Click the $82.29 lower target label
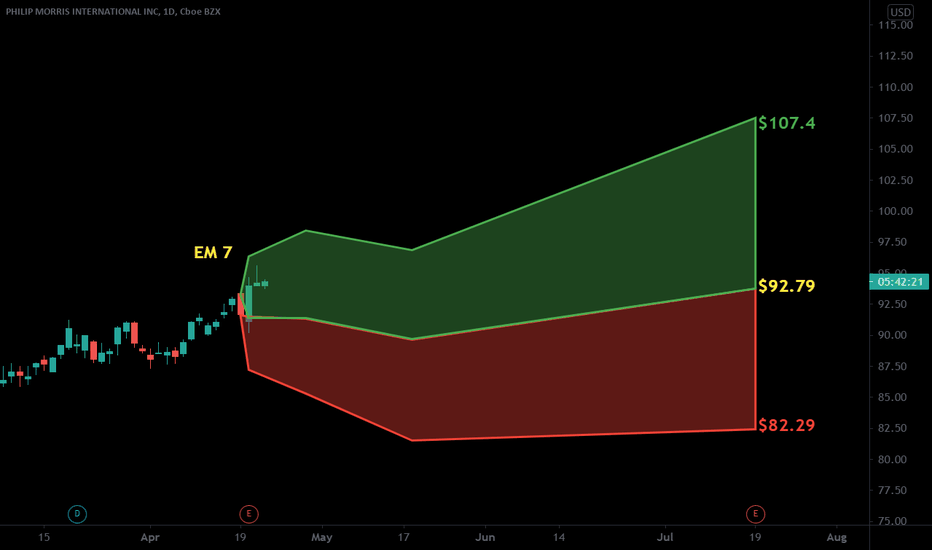Viewport: 932px width, 550px height. [786, 425]
